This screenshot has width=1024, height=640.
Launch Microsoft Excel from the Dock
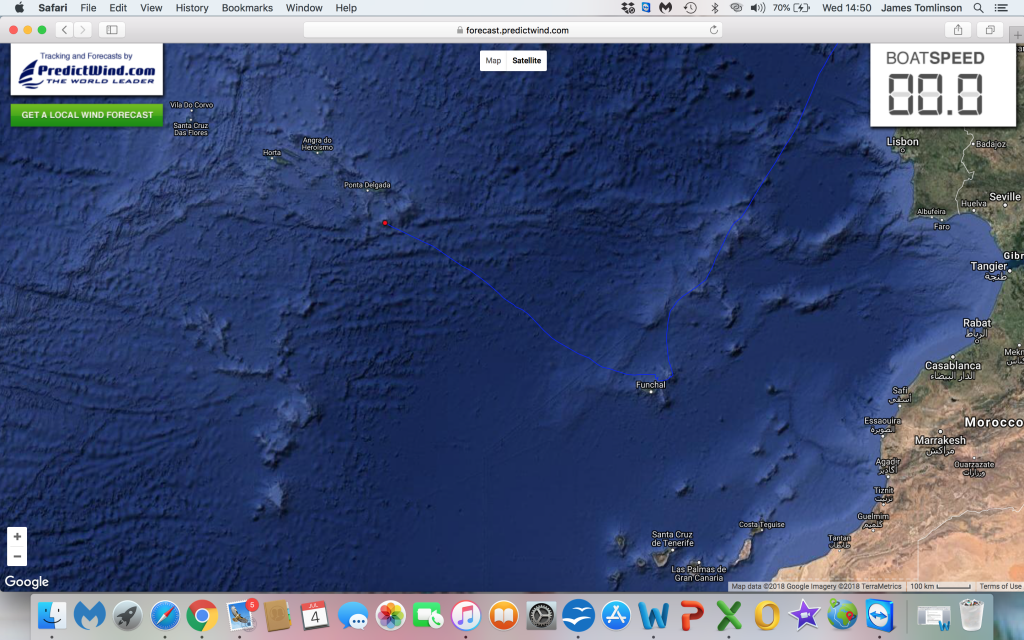(729, 615)
